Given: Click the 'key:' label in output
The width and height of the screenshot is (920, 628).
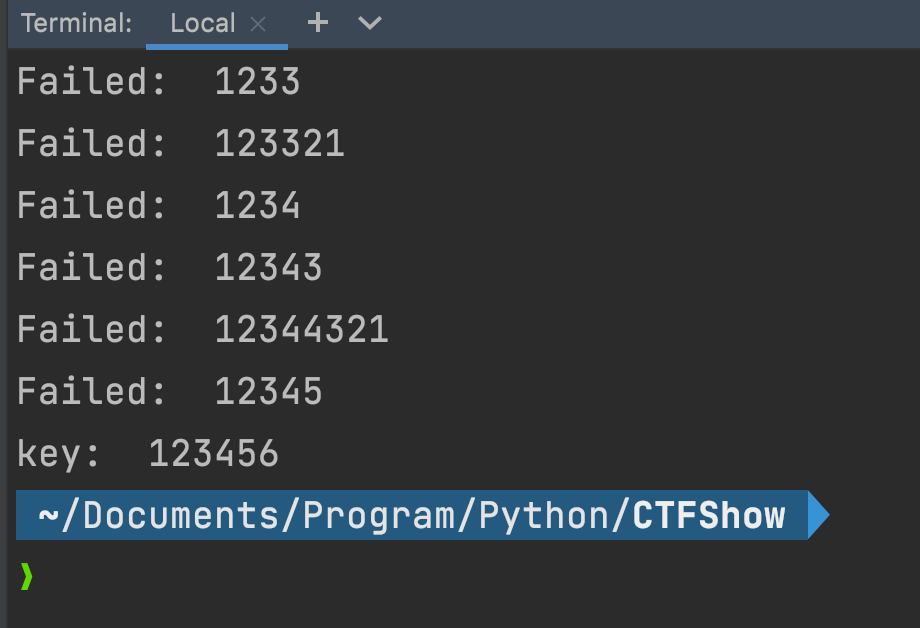Looking at the screenshot, I should tap(59, 454).
